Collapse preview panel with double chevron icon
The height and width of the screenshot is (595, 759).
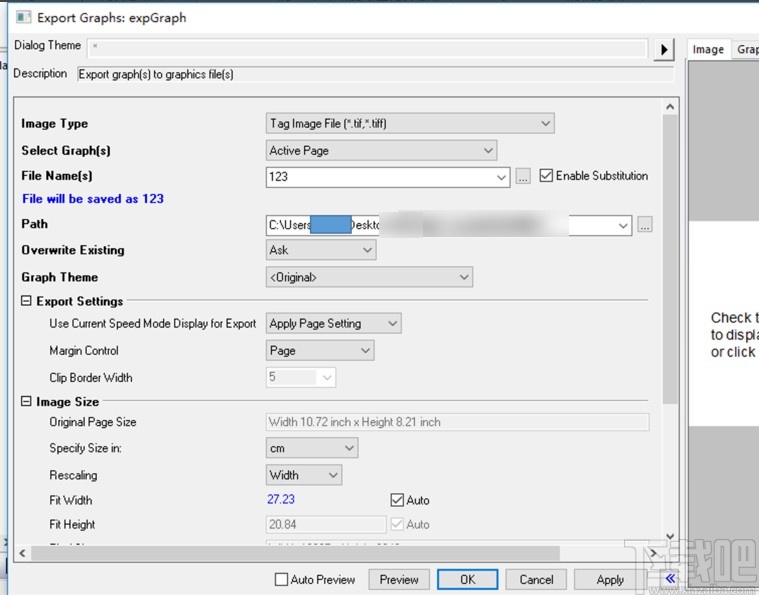(670, 579)
